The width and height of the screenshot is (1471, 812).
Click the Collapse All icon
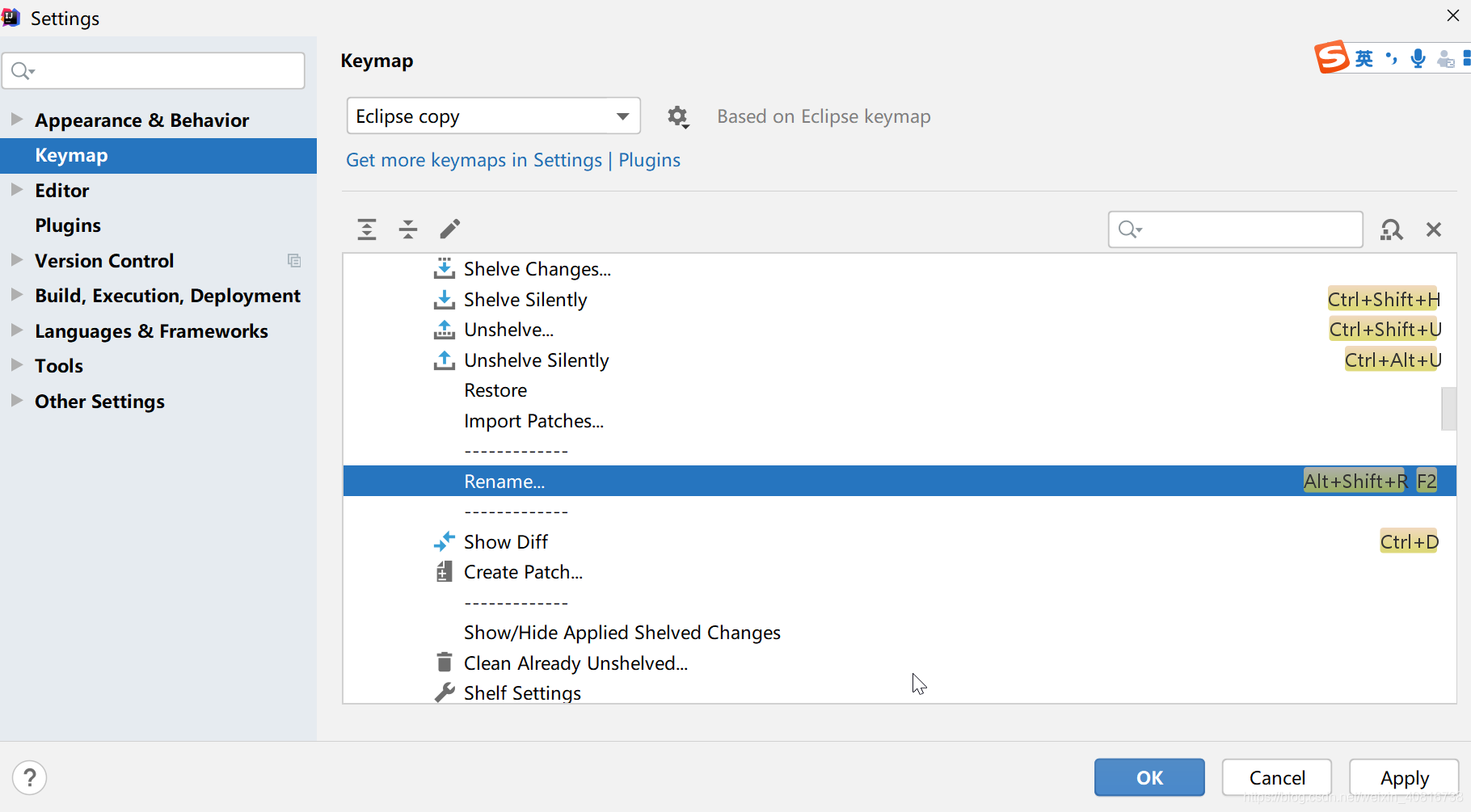[x=408, y=229]
